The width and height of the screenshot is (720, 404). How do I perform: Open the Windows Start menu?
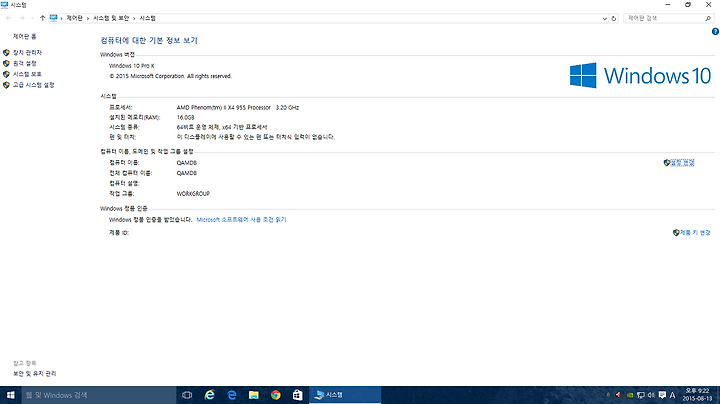point(11,395)
